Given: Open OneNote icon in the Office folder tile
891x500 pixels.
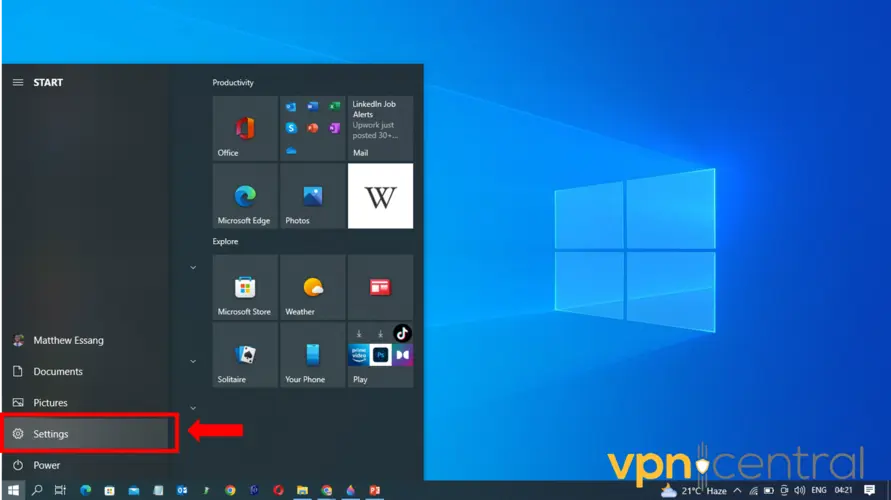Looking at the screenshot, I should pos(335,128).
